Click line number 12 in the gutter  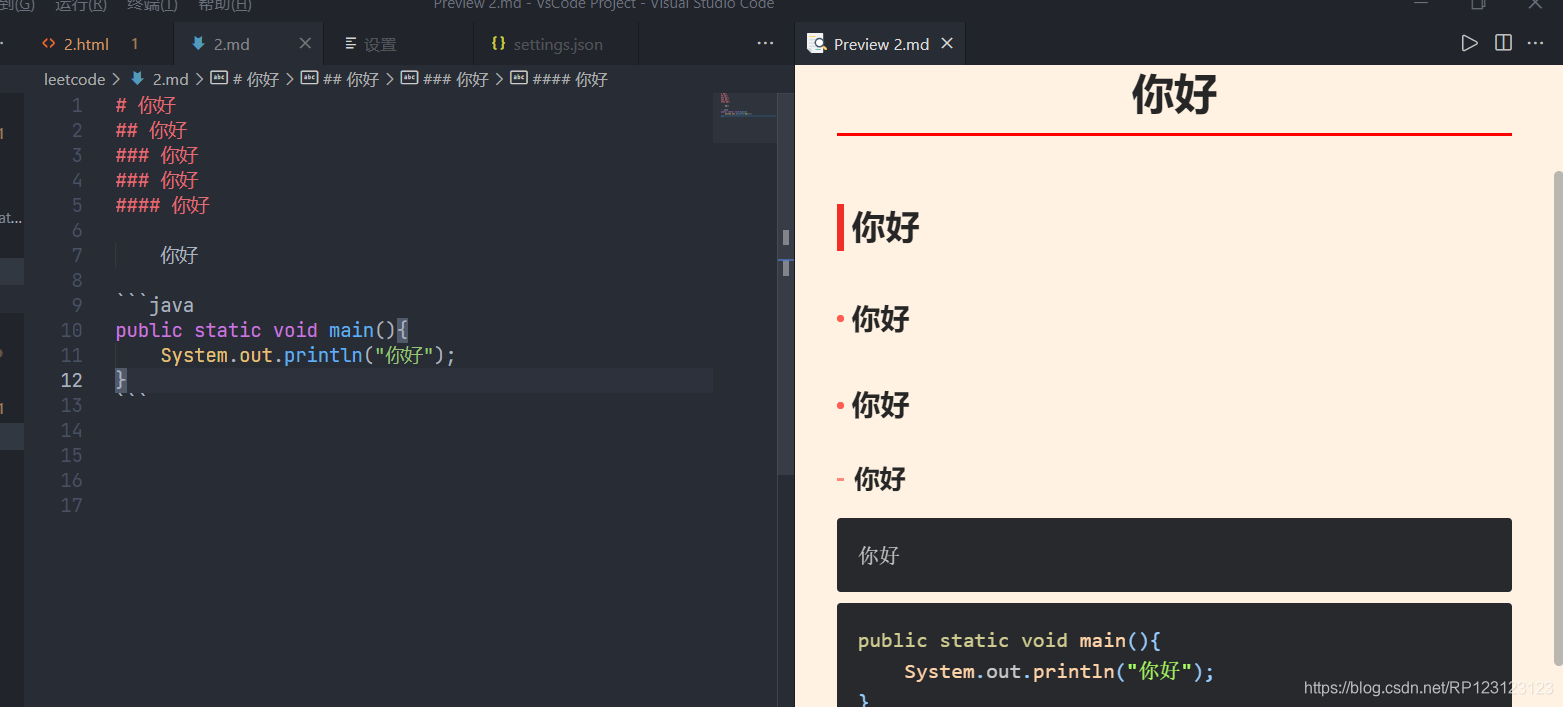[x=71, y=380]
